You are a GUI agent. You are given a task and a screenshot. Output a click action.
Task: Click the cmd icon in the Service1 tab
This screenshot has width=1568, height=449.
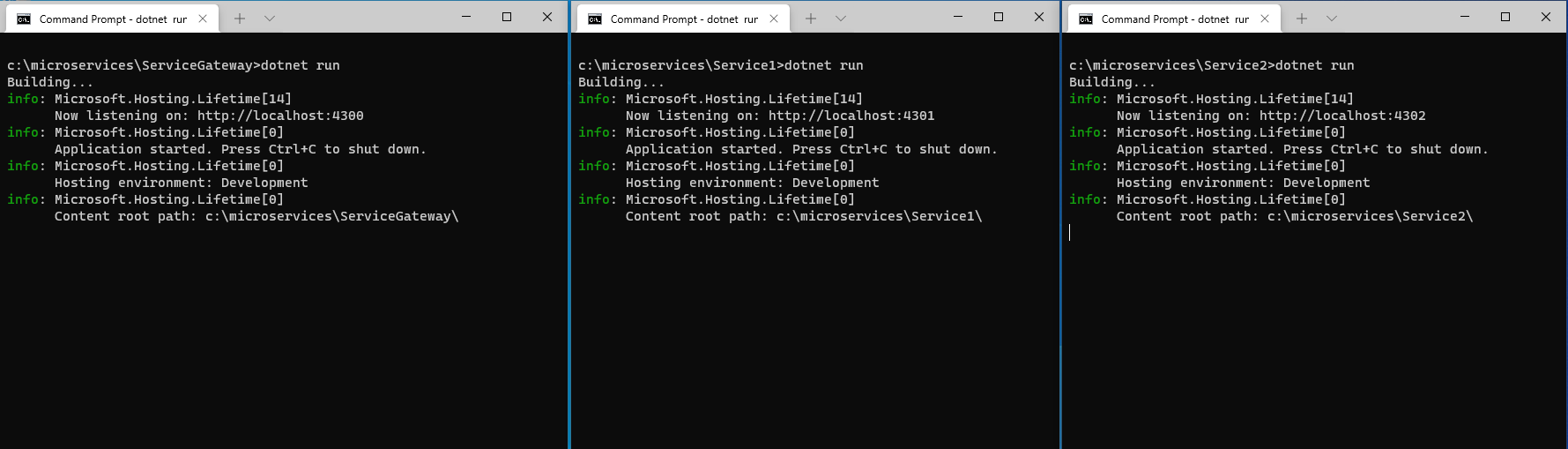click(x=595, y=19)
